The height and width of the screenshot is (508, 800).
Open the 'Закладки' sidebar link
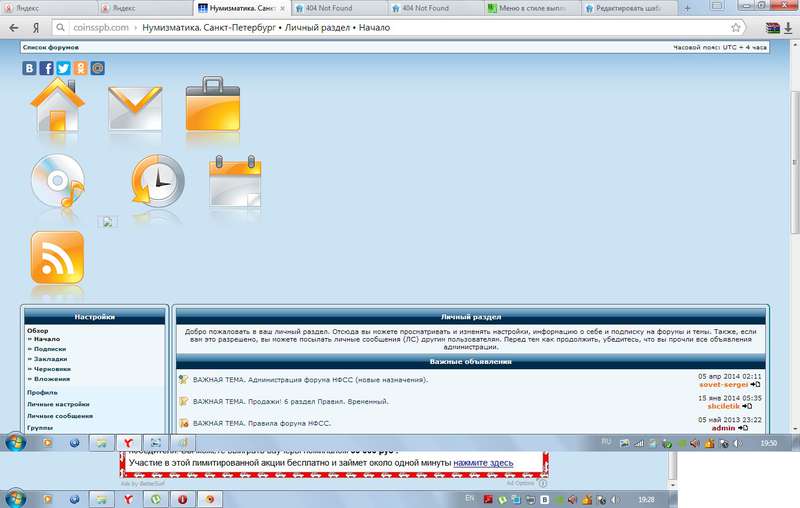pos(52,359)
